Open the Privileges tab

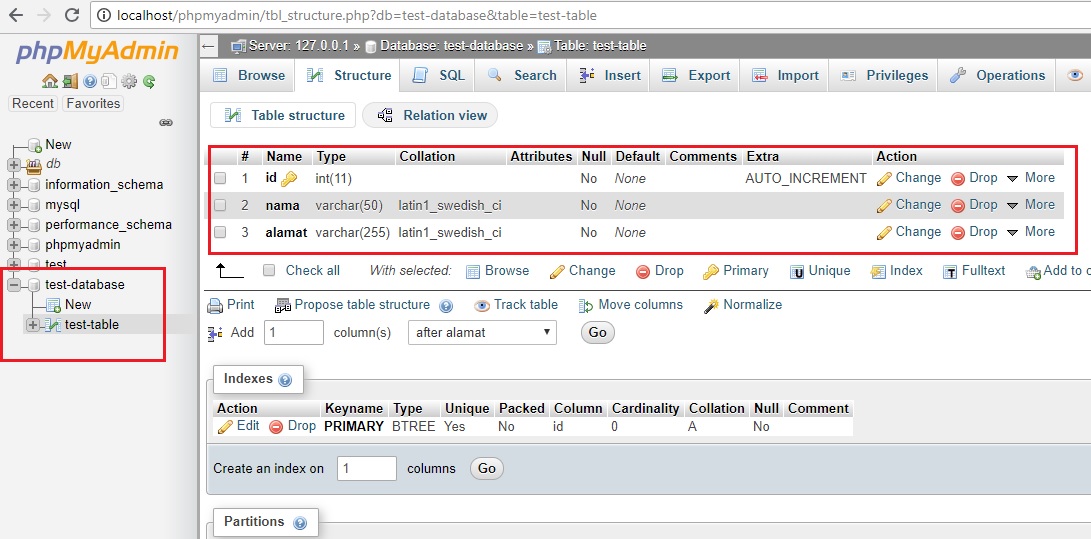[884, 76]
